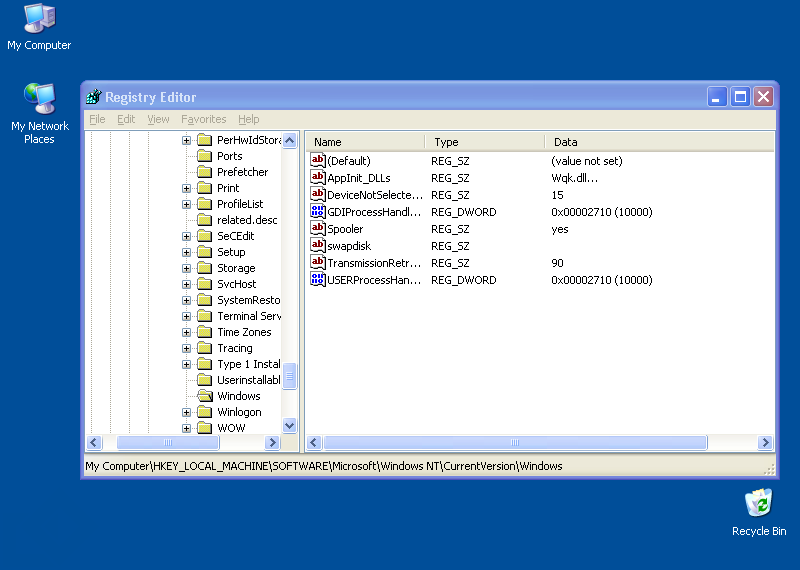Select the SeCEdit key label
Screen dimensions: 800x570
(x=235, y=236)
